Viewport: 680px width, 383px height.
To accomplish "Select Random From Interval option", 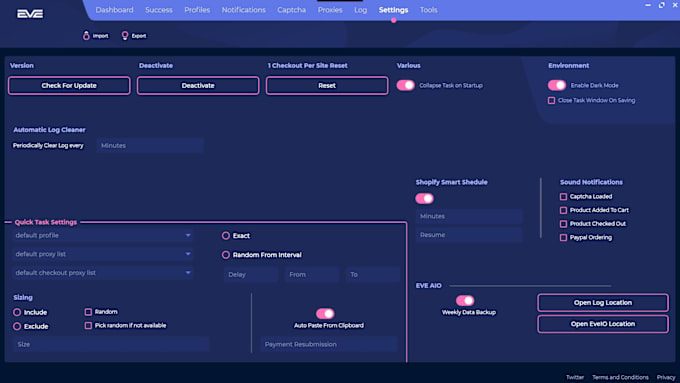I will coord(226,255).
